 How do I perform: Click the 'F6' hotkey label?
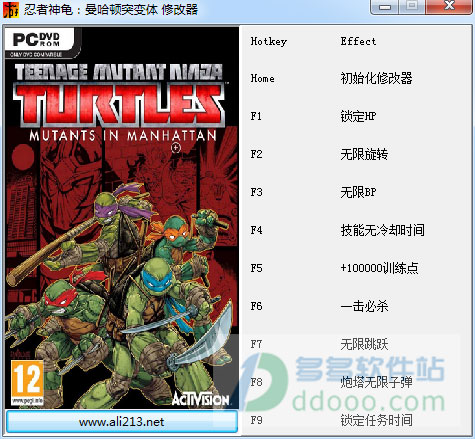(256, 306)
